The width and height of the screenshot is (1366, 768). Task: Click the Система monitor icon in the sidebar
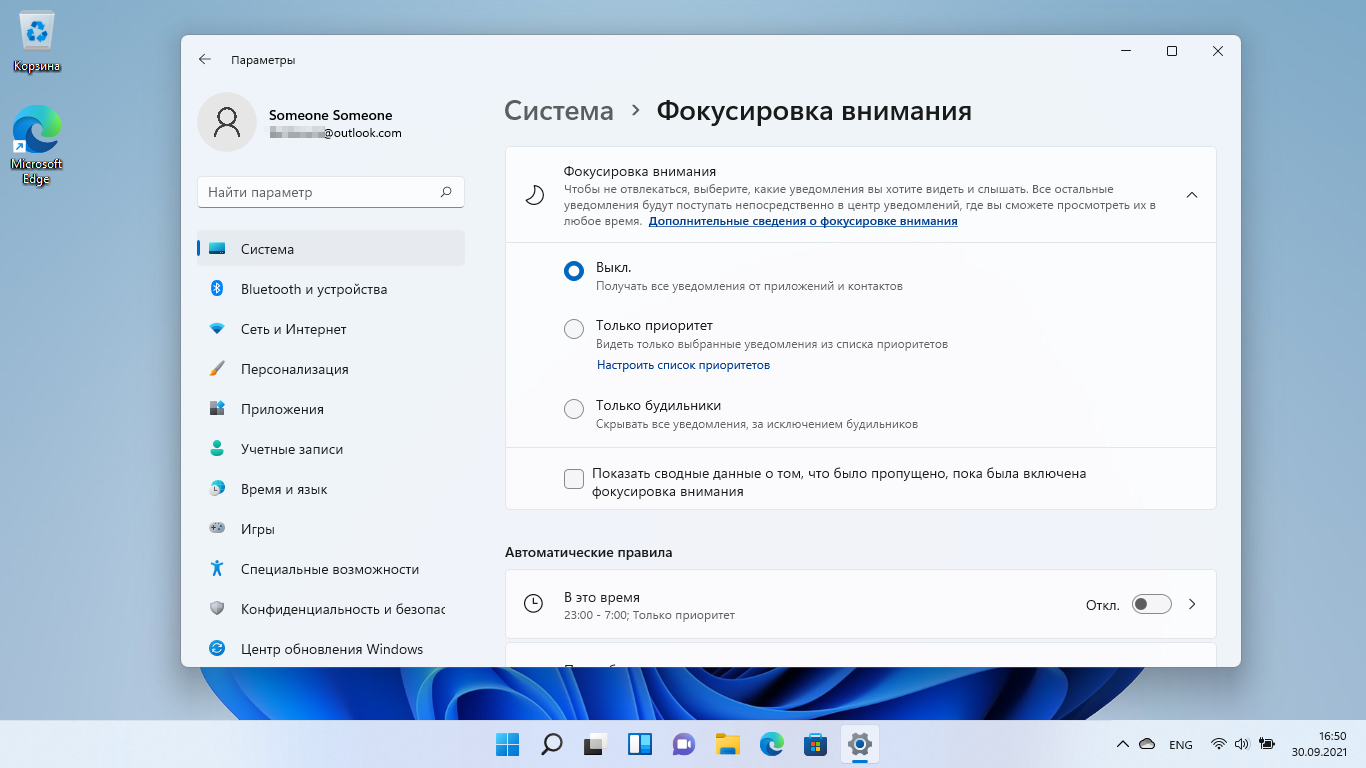(x=217, y=249)
